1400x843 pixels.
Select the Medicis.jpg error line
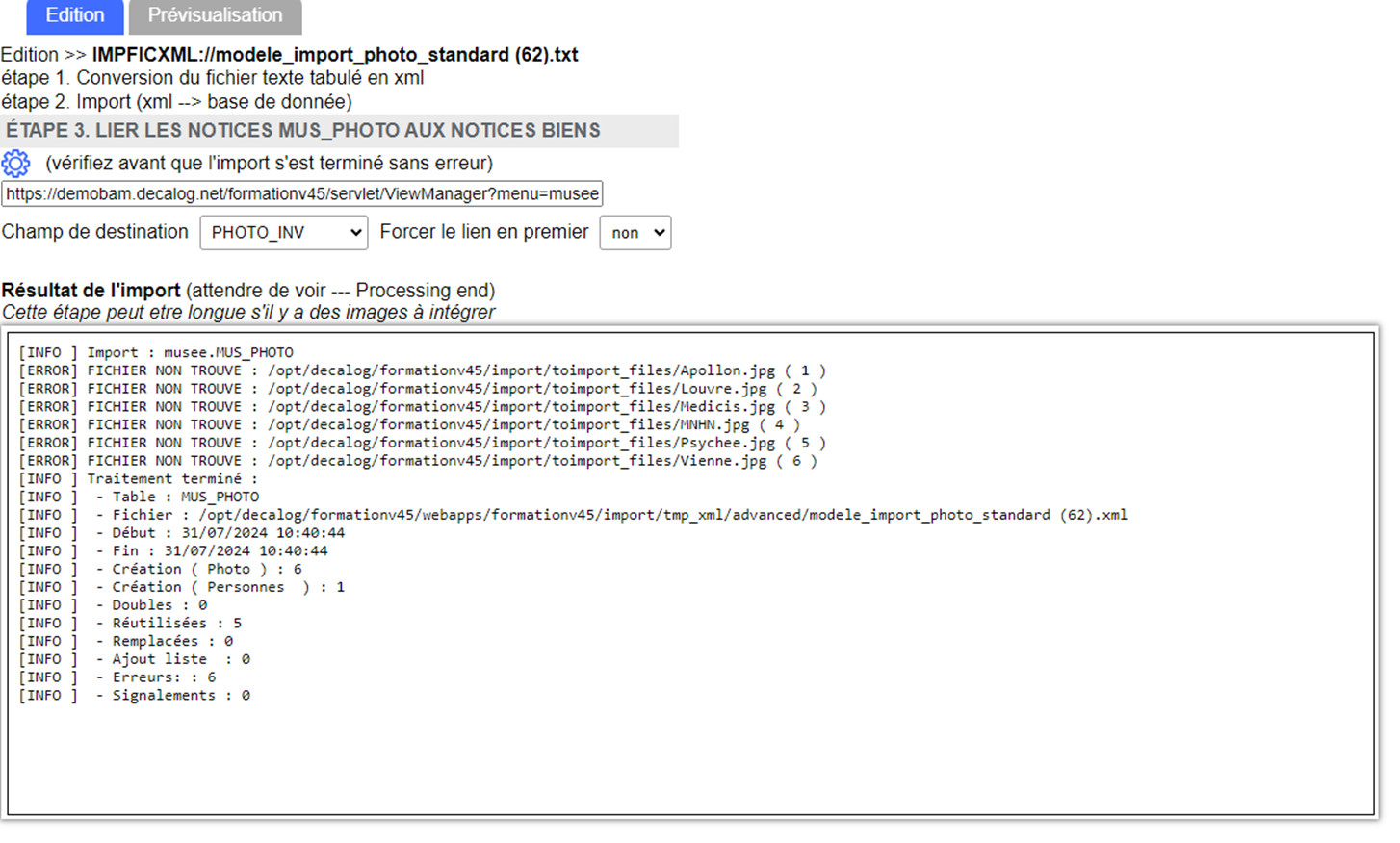tap(422, 407)
